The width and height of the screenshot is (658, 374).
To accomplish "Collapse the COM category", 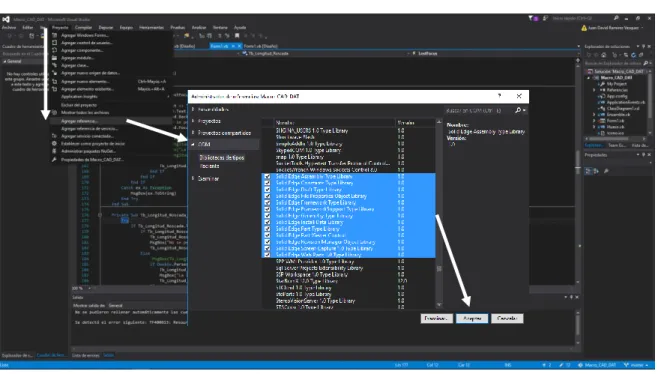I will pos(193,144).
